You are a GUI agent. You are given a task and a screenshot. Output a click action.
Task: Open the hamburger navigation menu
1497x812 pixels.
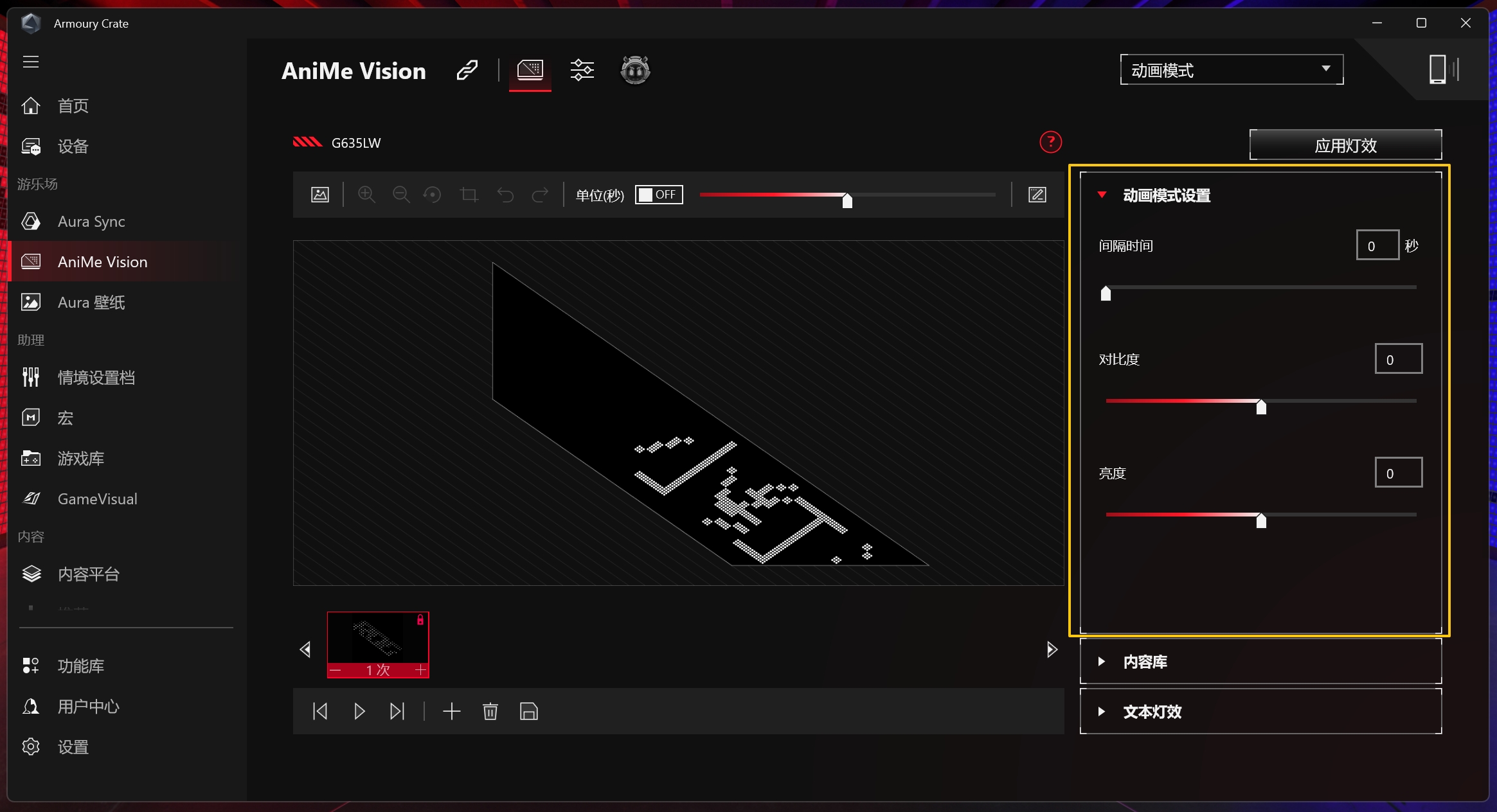click(31, 62)
